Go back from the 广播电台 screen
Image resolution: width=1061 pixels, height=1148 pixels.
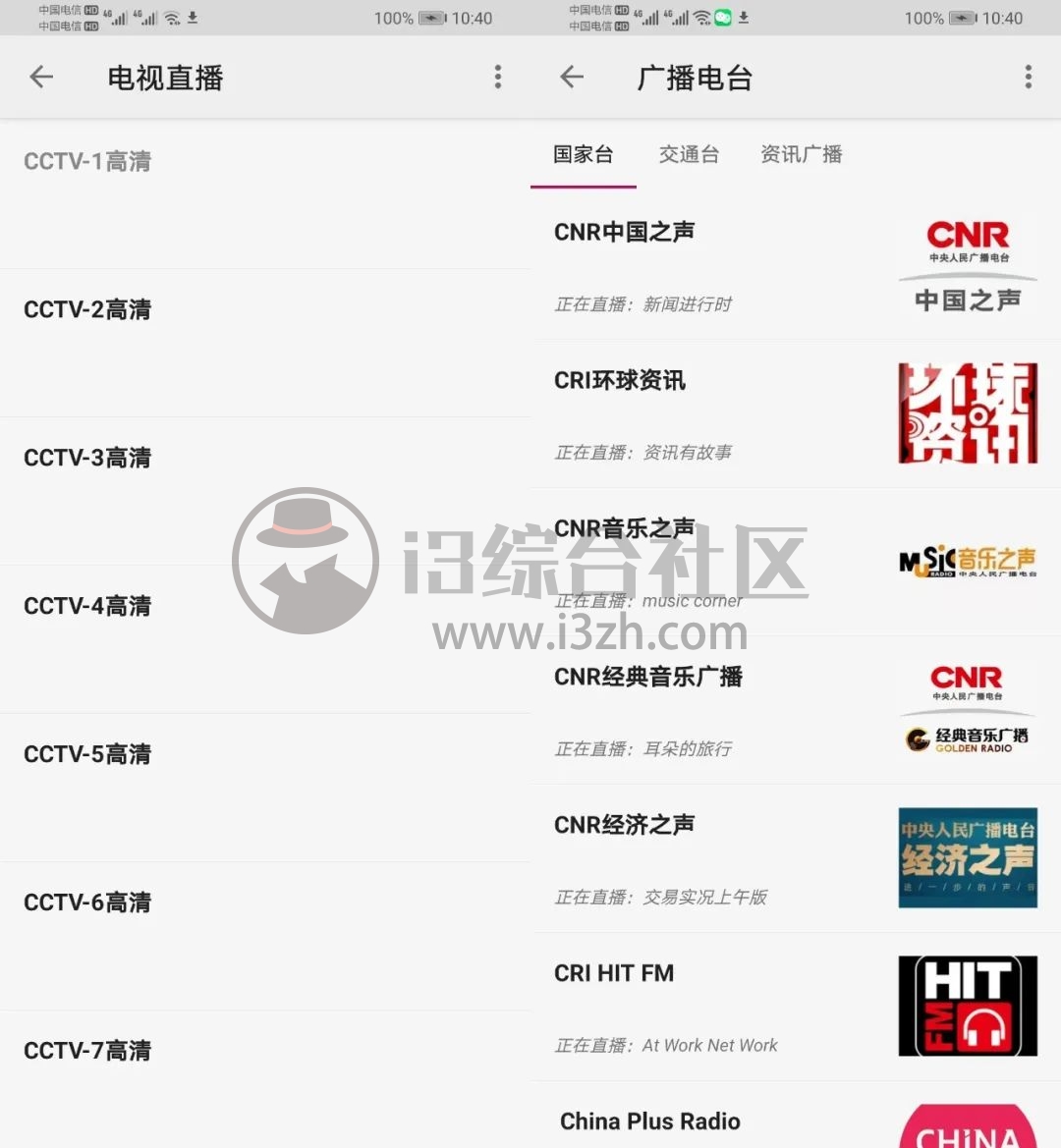coord(572,77)
